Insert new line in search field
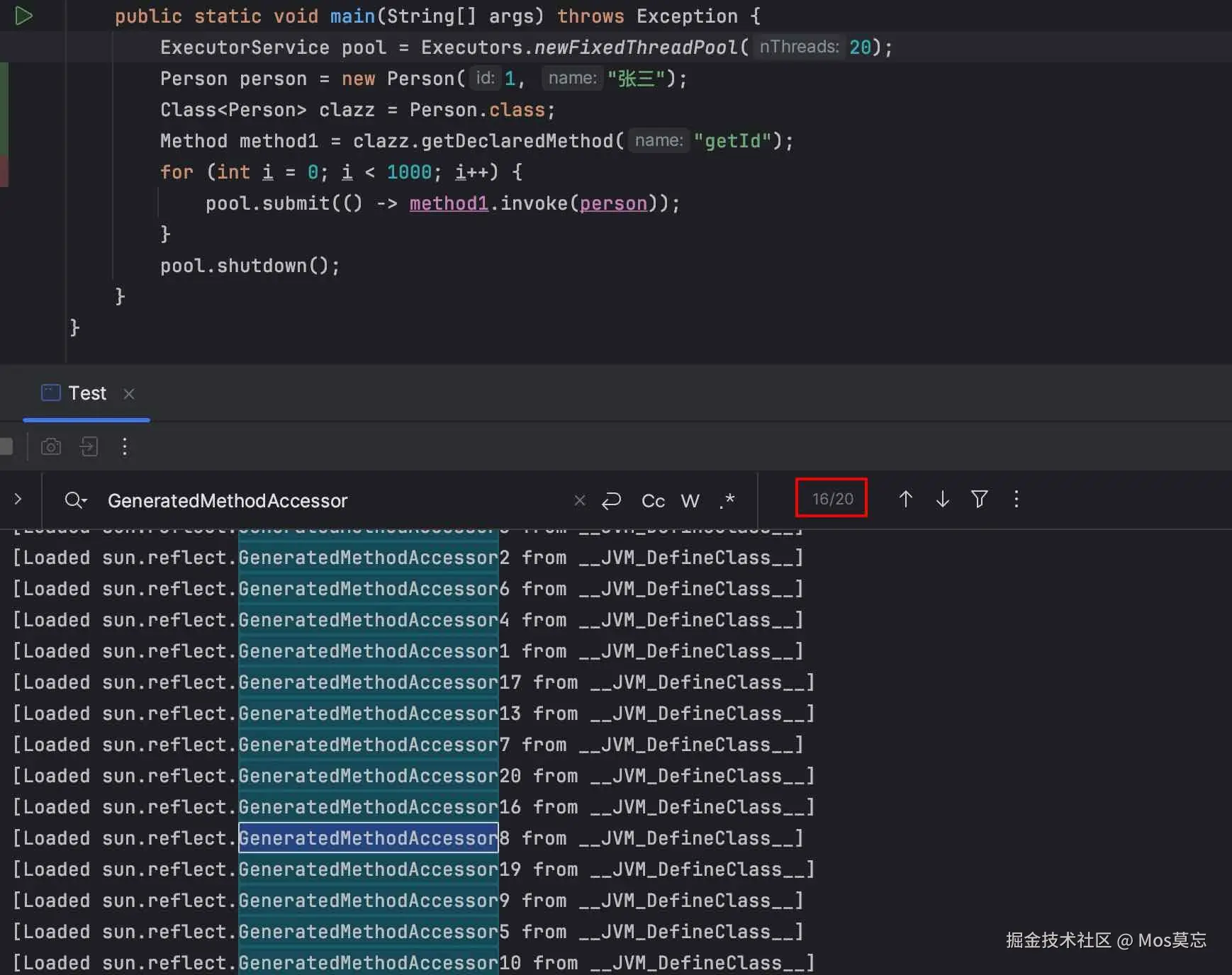This screenshot has height=975, width=1232. pyautogui.click(x=611, y=500)
